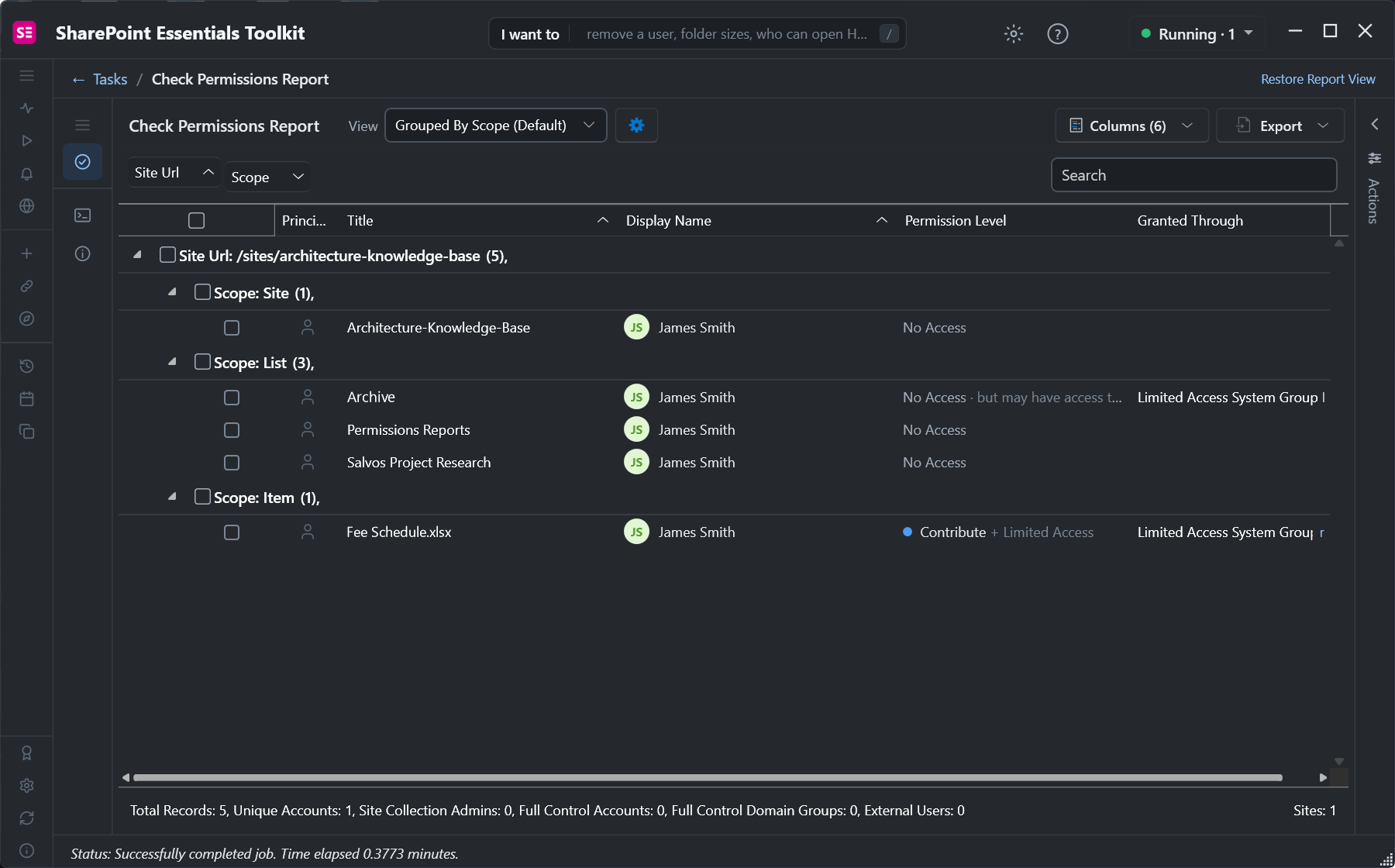Click the plus icon in the sidebar

tap(26, 253)
